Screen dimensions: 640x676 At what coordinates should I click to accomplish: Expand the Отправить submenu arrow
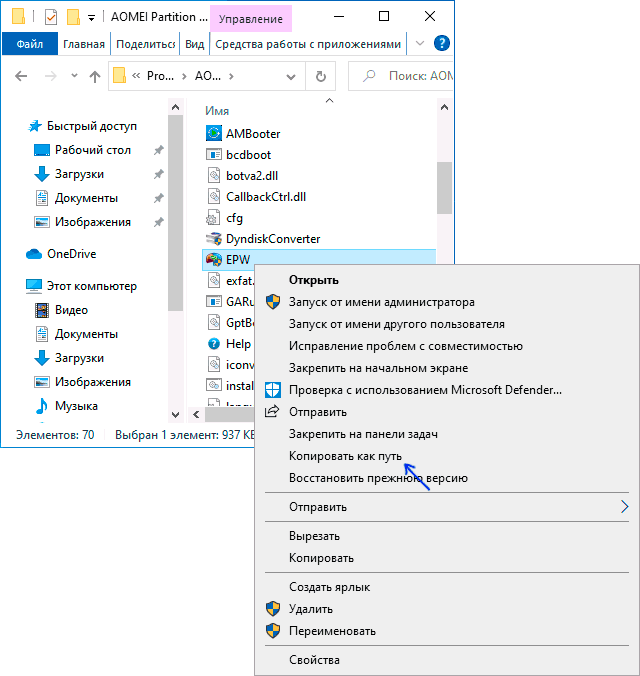624,507
